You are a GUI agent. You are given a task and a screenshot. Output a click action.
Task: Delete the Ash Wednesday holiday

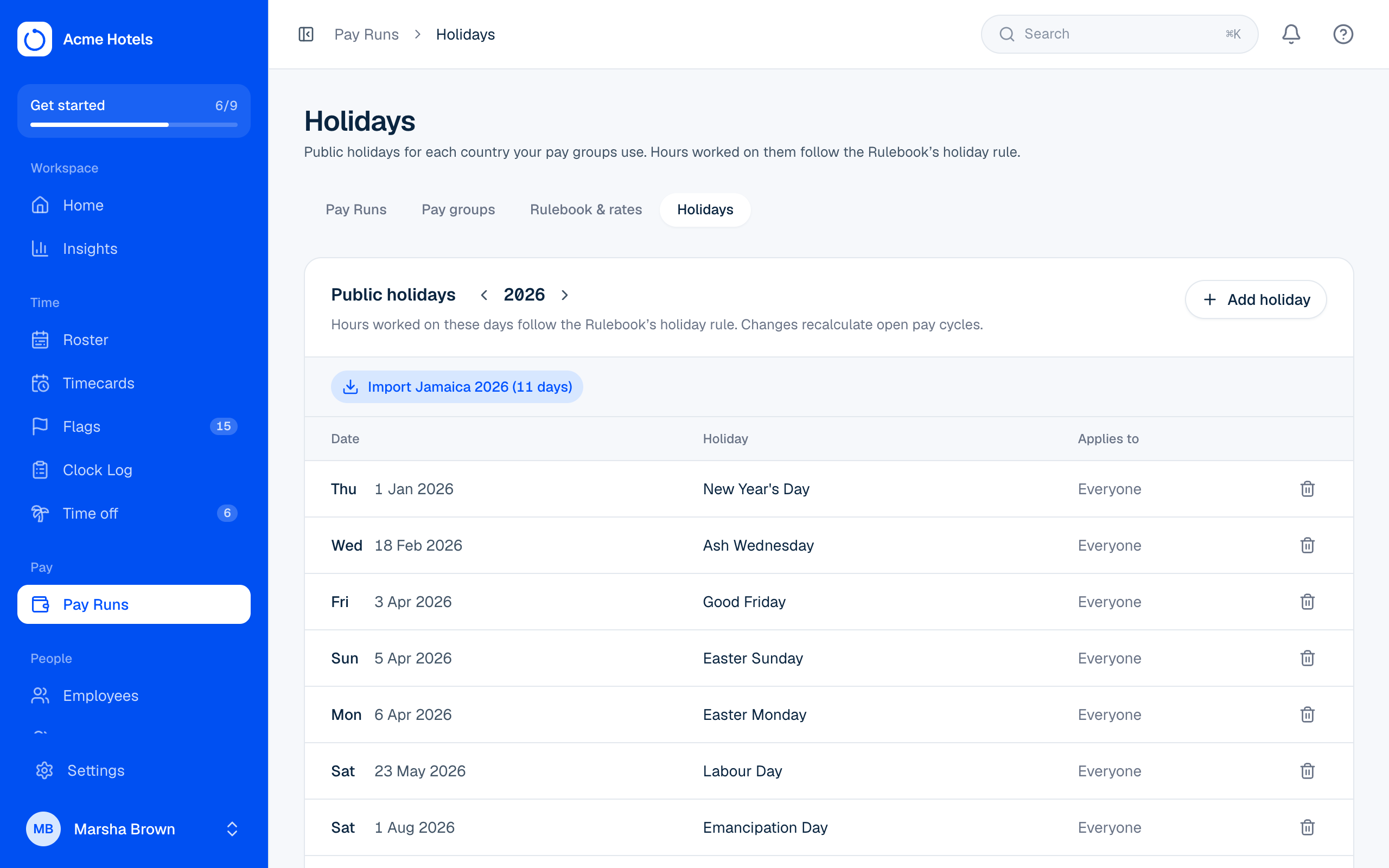point(1308,545)
